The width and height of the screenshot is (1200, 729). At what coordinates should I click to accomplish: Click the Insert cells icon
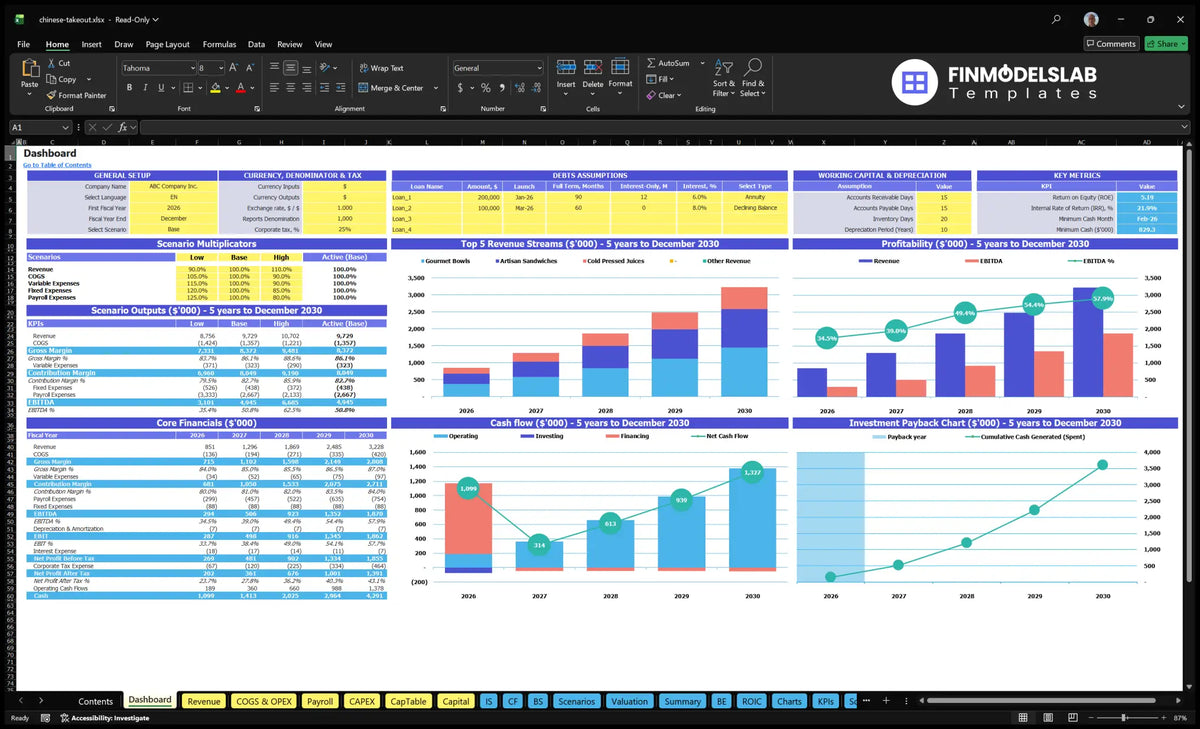click(566, 67)
